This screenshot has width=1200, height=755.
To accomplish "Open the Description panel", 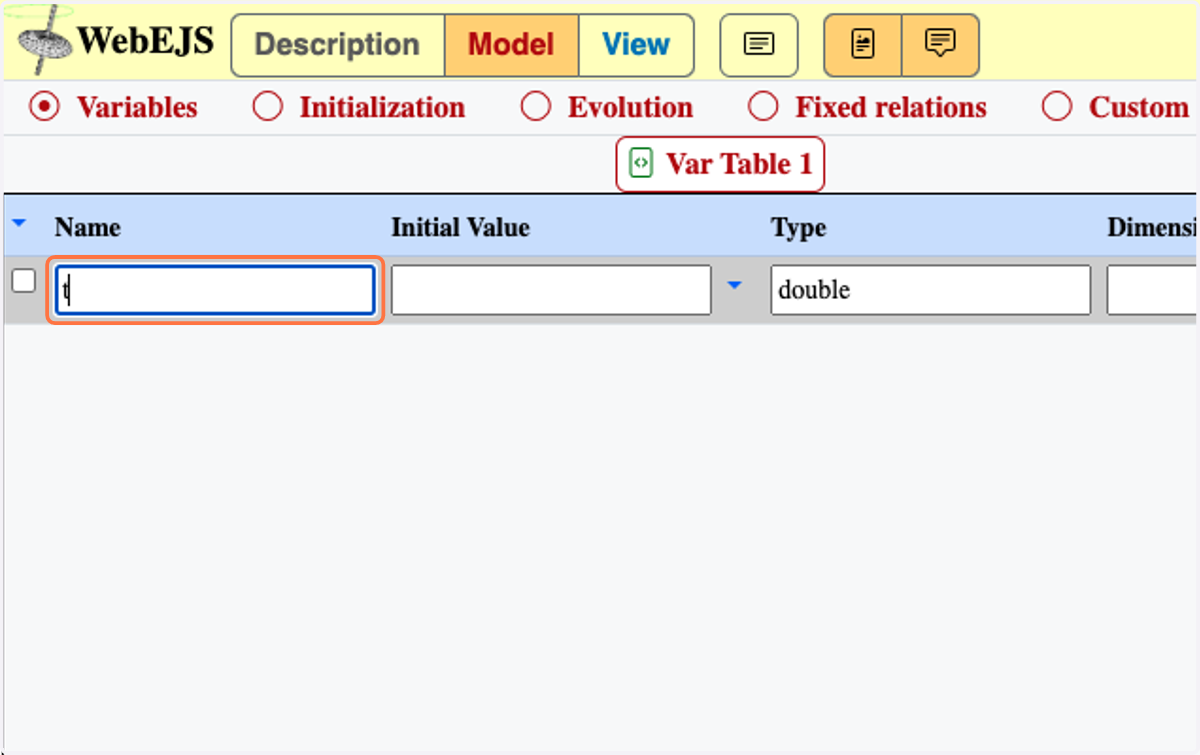I will click(x=337, y=45).
